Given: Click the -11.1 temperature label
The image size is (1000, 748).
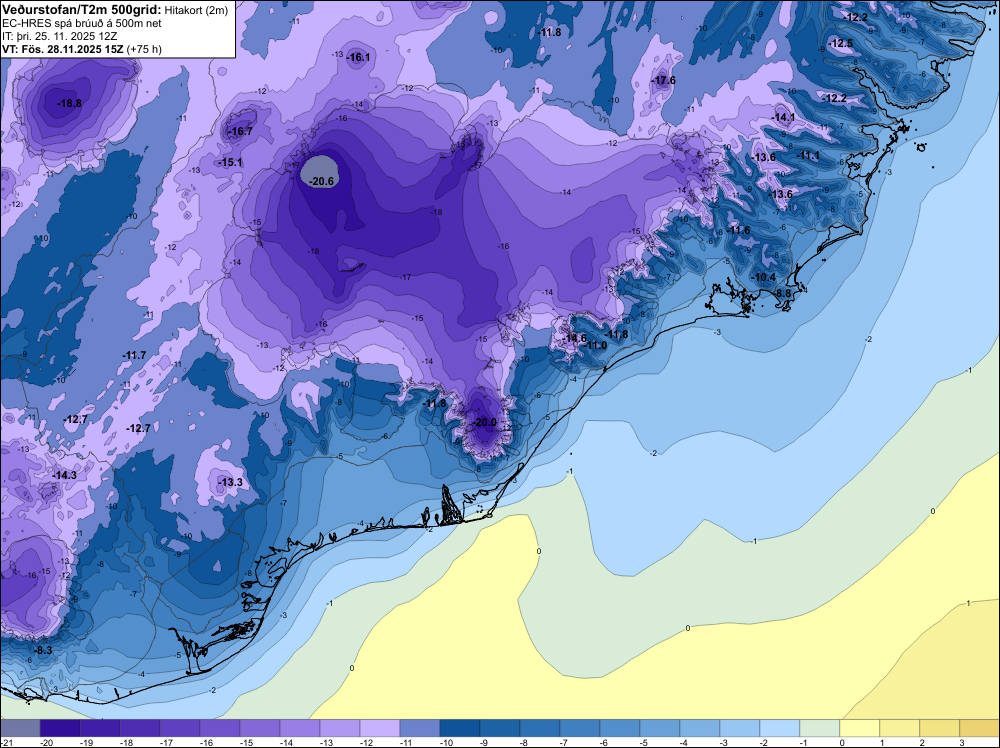Looking at the screenshot, I should coord(808,156).
